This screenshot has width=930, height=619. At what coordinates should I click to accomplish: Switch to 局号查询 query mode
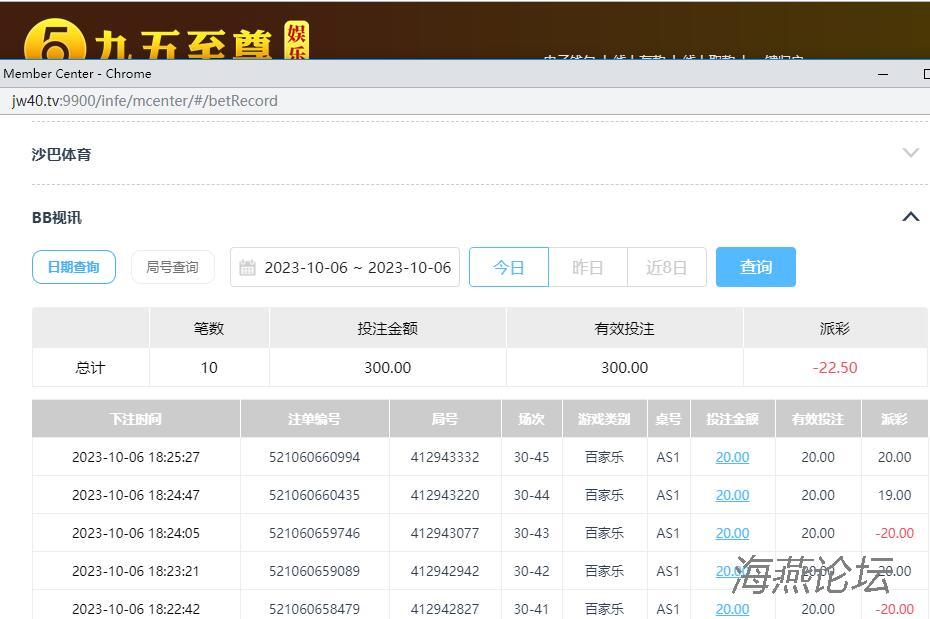(x=172, y=267)
